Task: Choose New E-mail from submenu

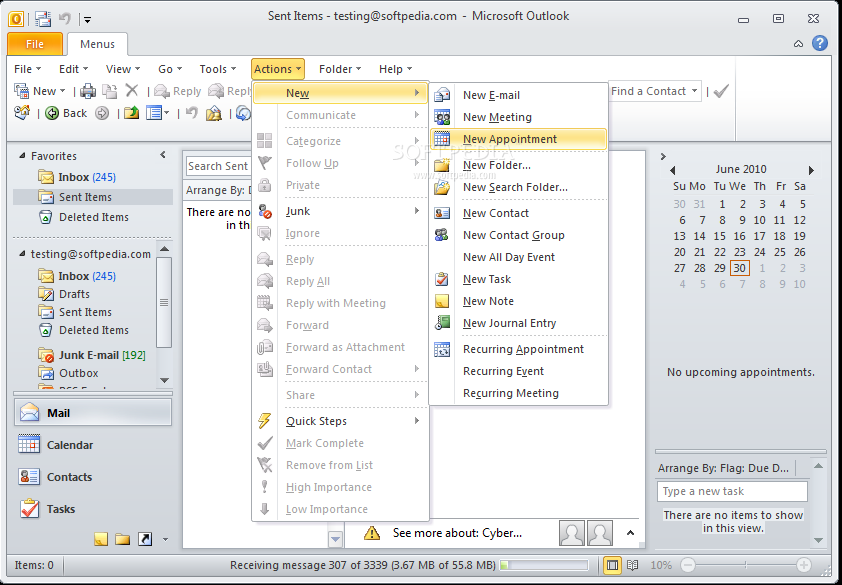Action: (x=519, y=95)
